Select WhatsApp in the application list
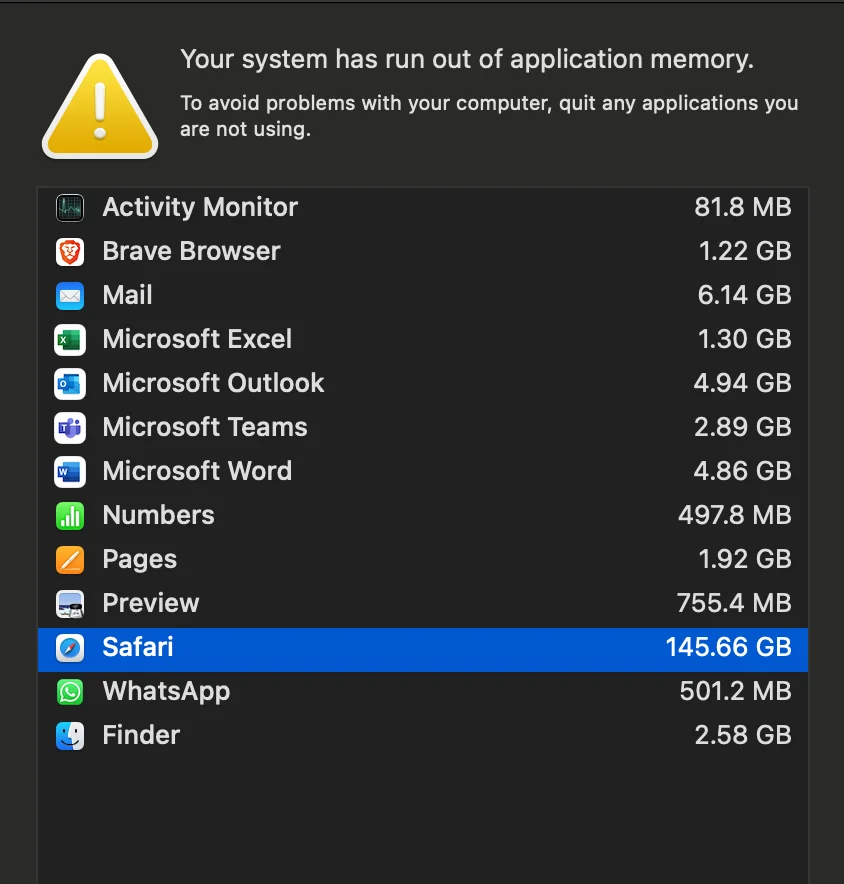 tap(166, 692)
